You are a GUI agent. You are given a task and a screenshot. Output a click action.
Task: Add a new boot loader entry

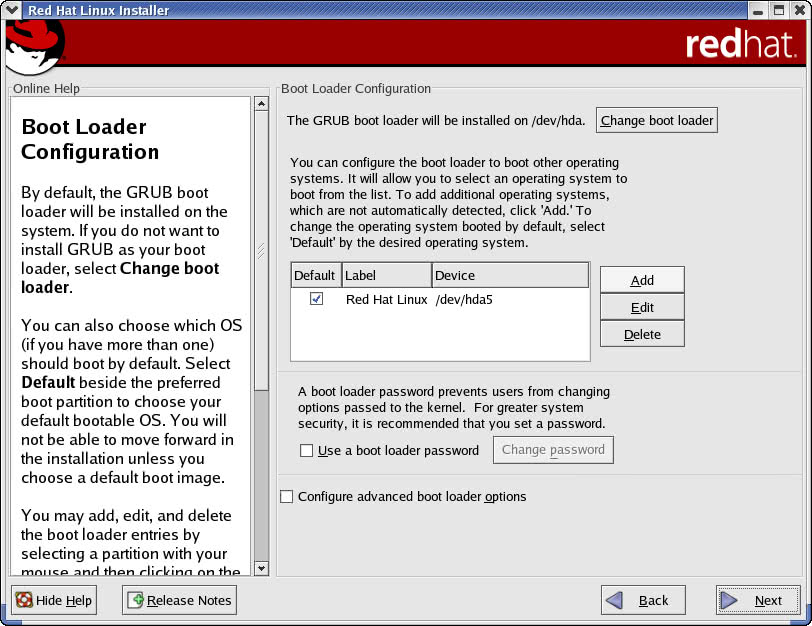pyautogui.click(x=642, y=280)
